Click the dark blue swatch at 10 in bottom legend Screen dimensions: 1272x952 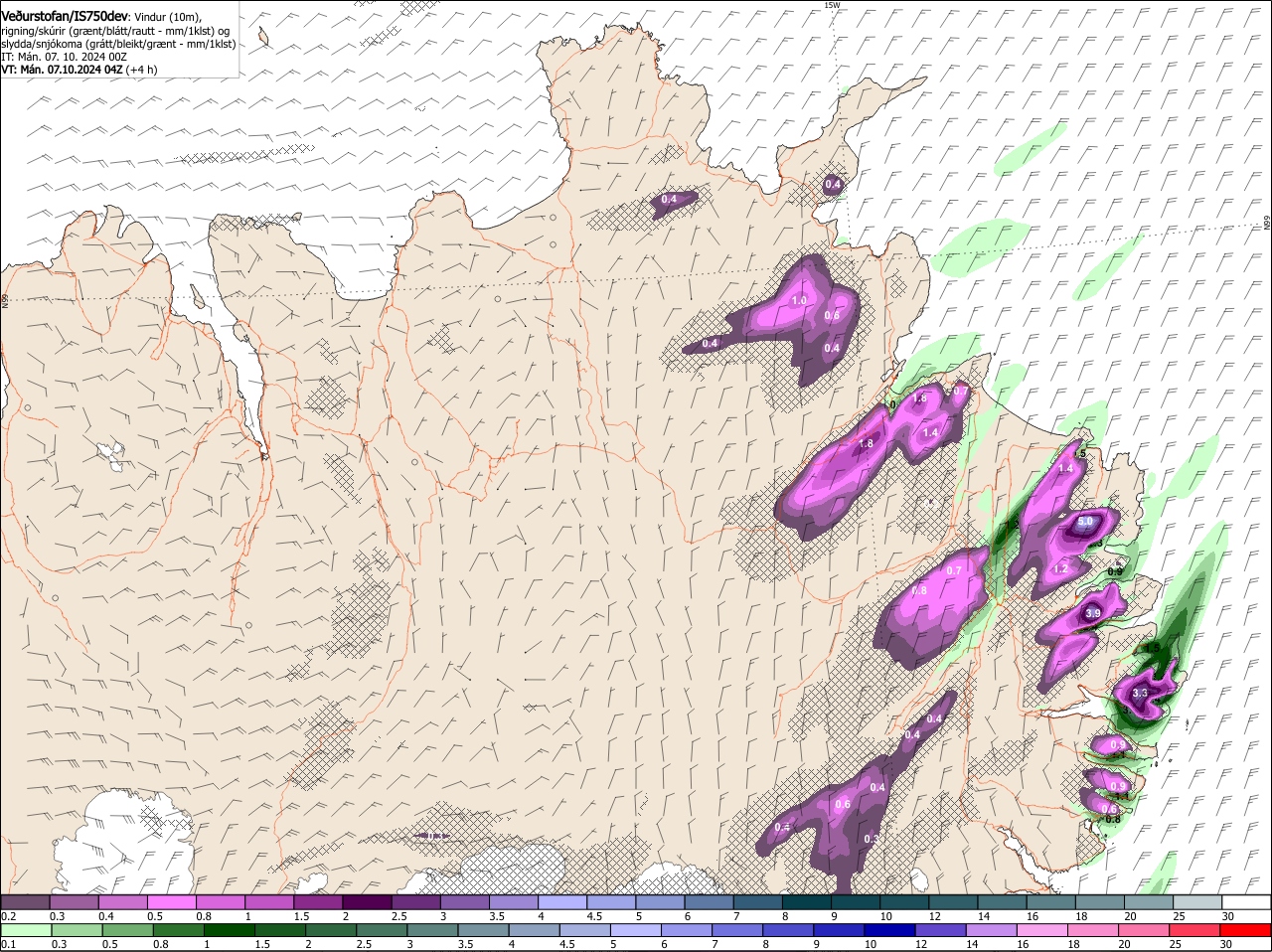coord(887,930)
